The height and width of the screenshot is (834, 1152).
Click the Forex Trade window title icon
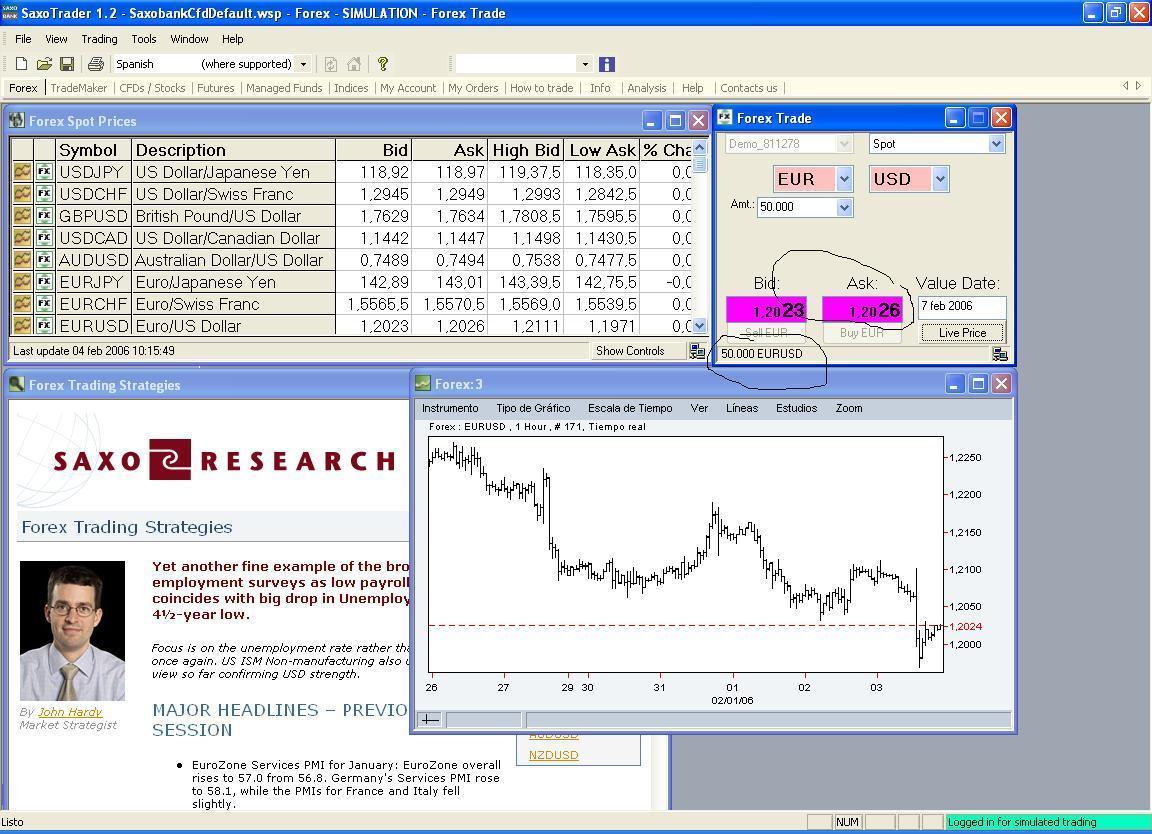pos(724,118)
